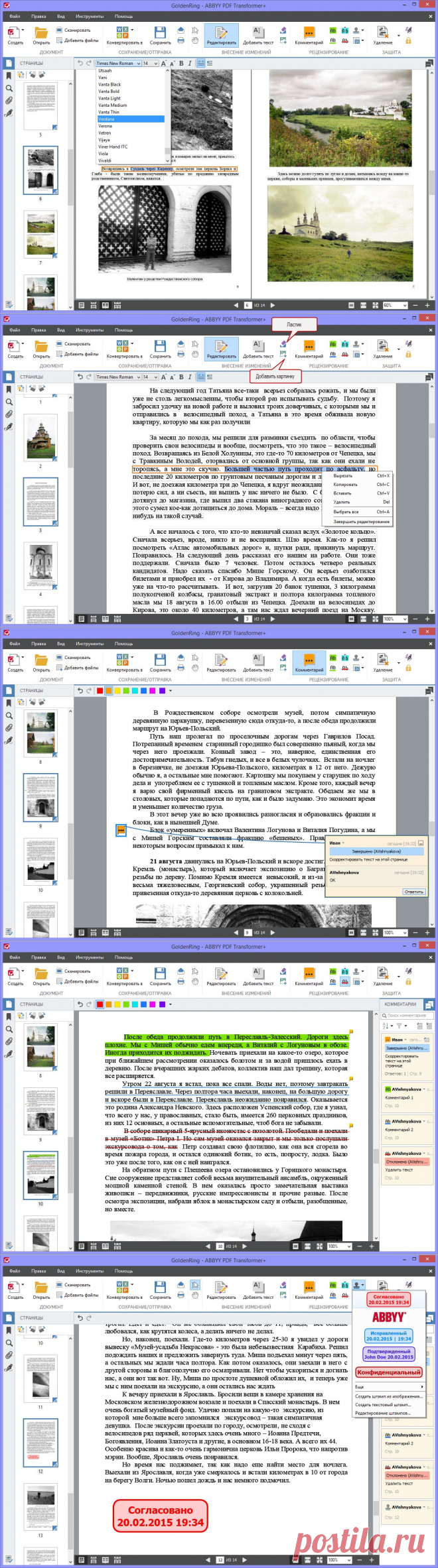Screen dimensions: 438x1568
Task: Click Конвертировать в icon in the comments-panel window
Action: pos(123,973)
